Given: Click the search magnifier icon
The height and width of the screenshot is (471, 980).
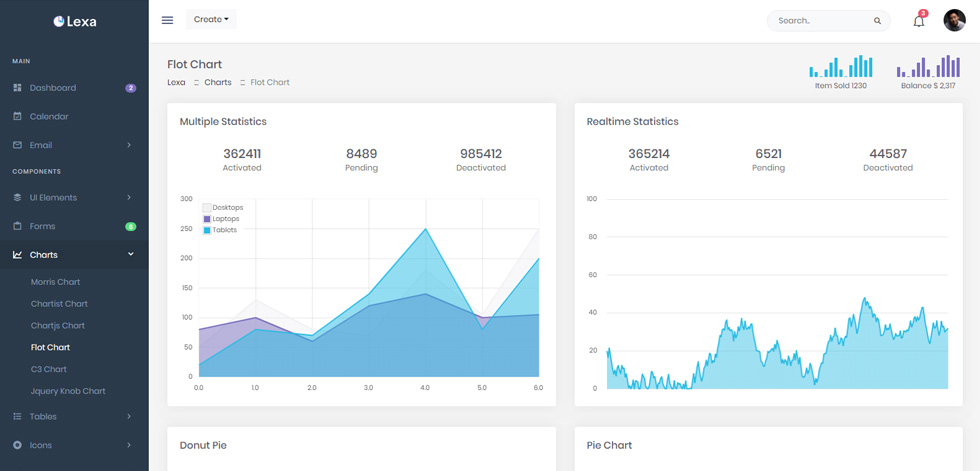Looking at the screenshot, I should coord(878,21).
